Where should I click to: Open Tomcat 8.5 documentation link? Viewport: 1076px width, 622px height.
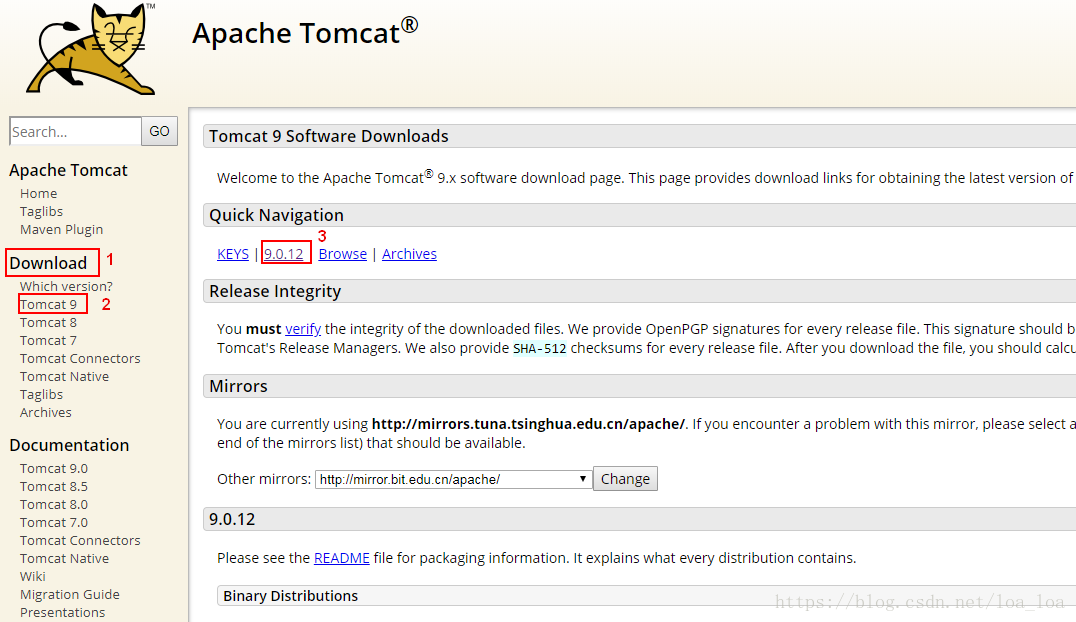tap(54, 486)
